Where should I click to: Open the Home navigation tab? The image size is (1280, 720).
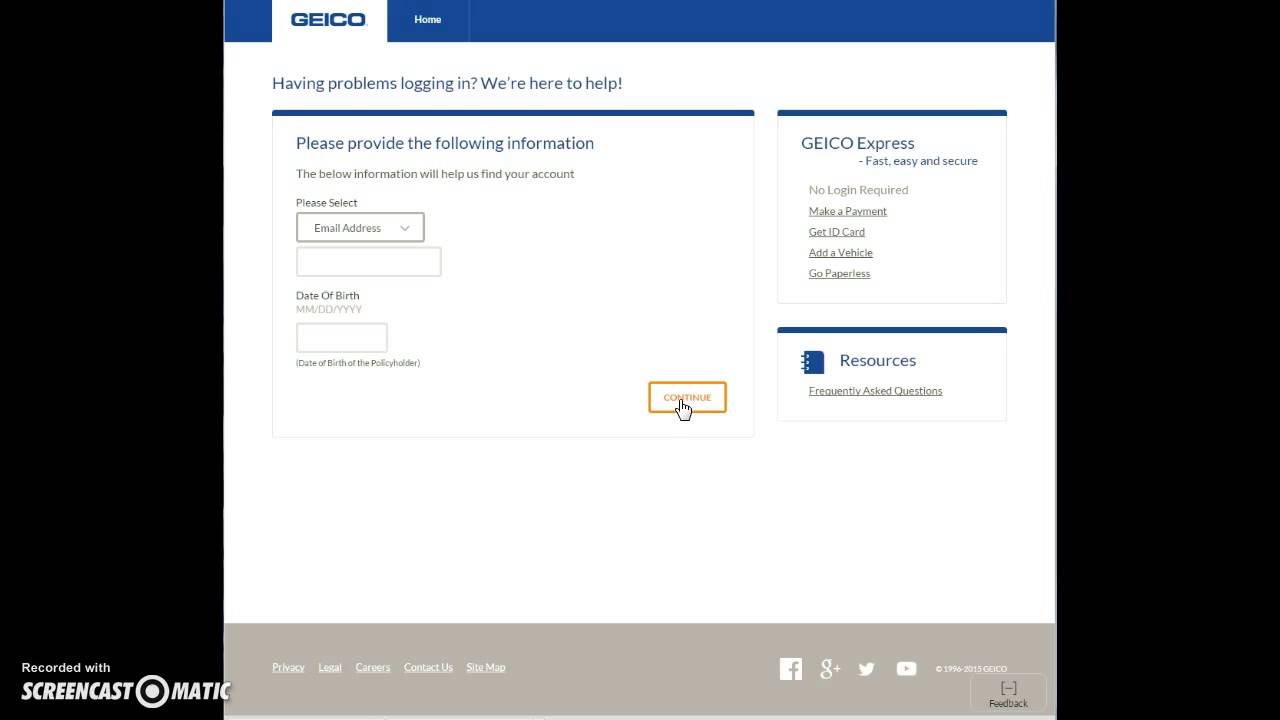tap(428, 20)
